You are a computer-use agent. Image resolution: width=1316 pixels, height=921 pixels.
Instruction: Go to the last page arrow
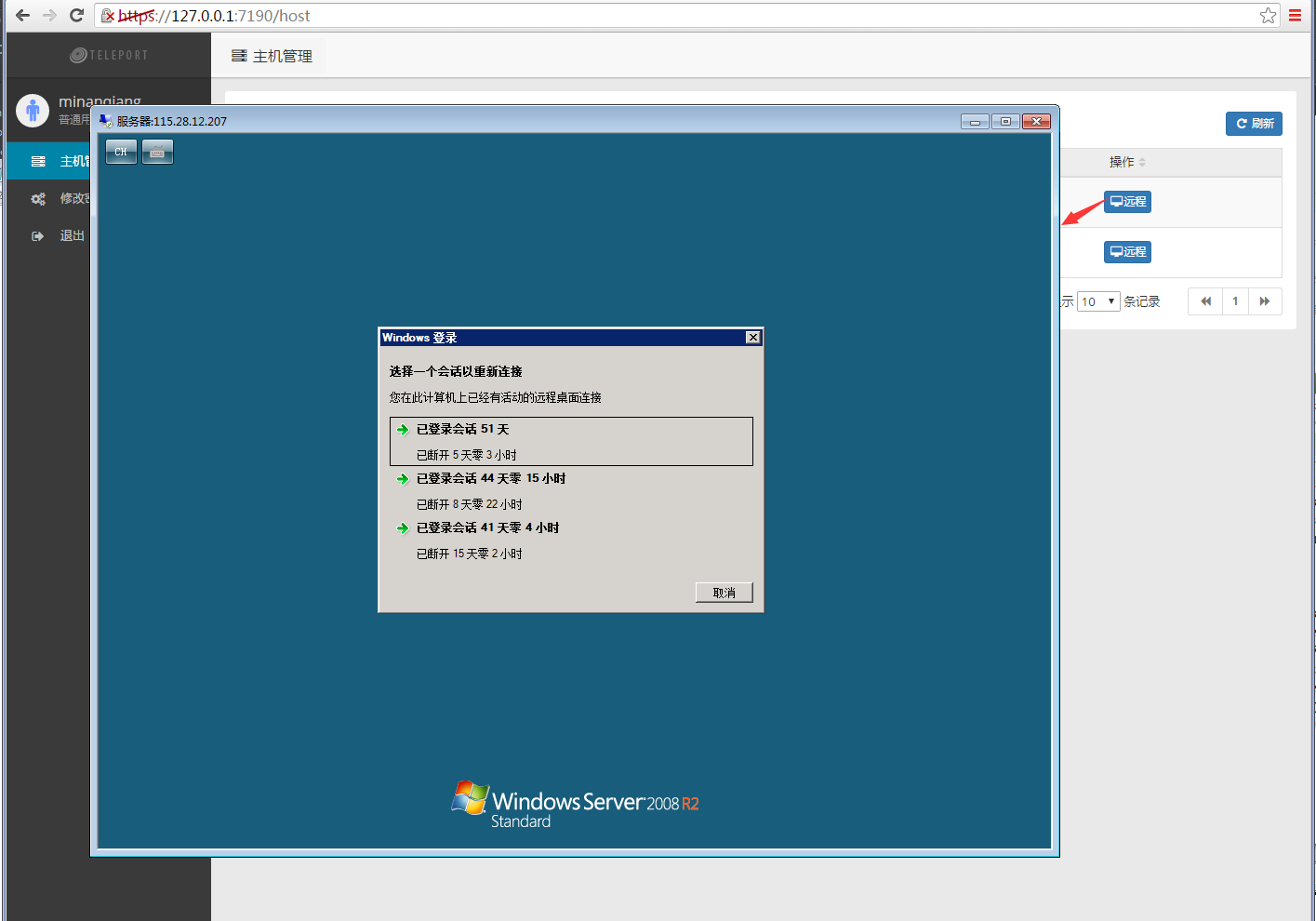[1265, 301]
